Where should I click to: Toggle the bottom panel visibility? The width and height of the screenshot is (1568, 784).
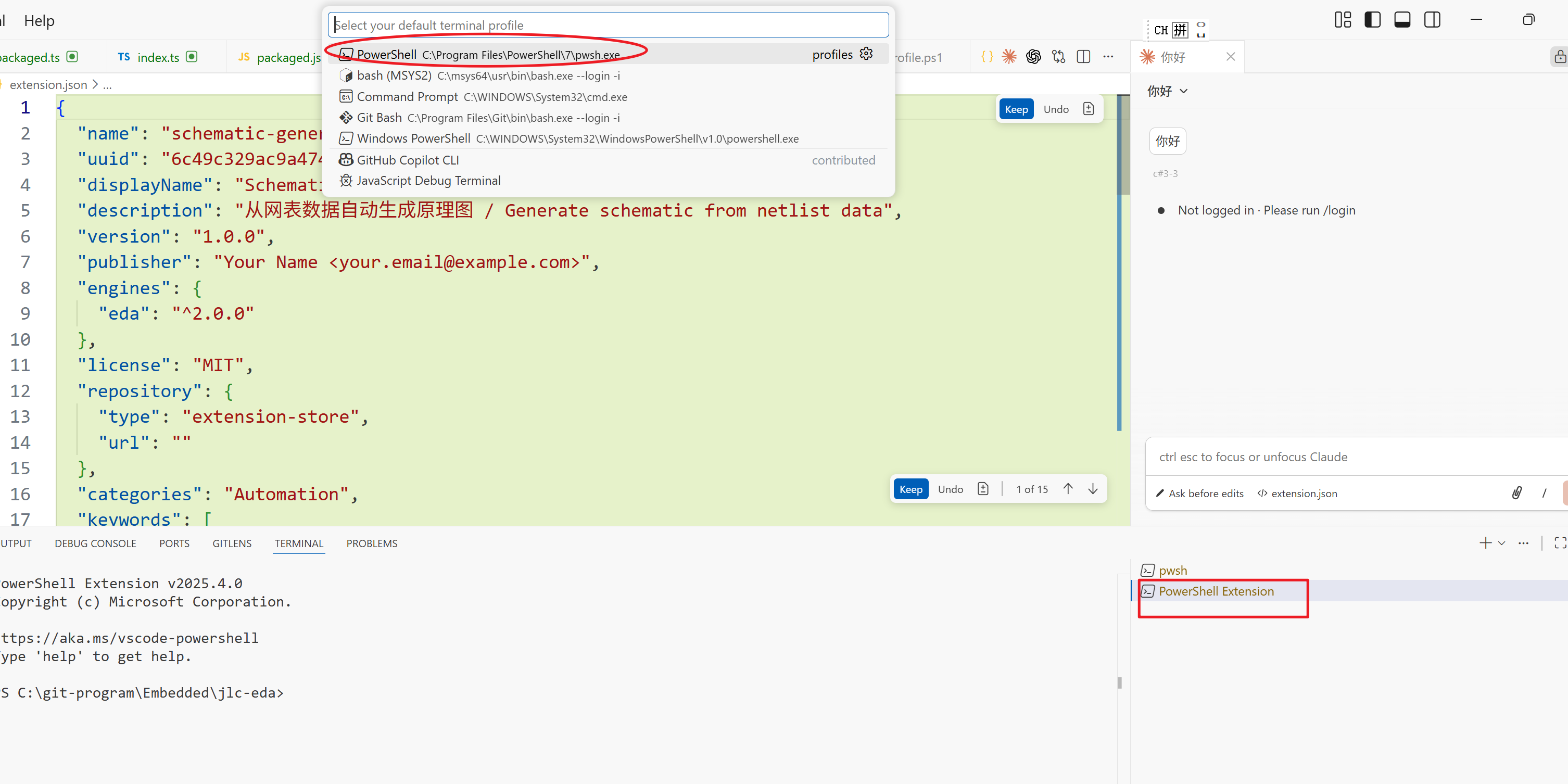[1402, 19]
